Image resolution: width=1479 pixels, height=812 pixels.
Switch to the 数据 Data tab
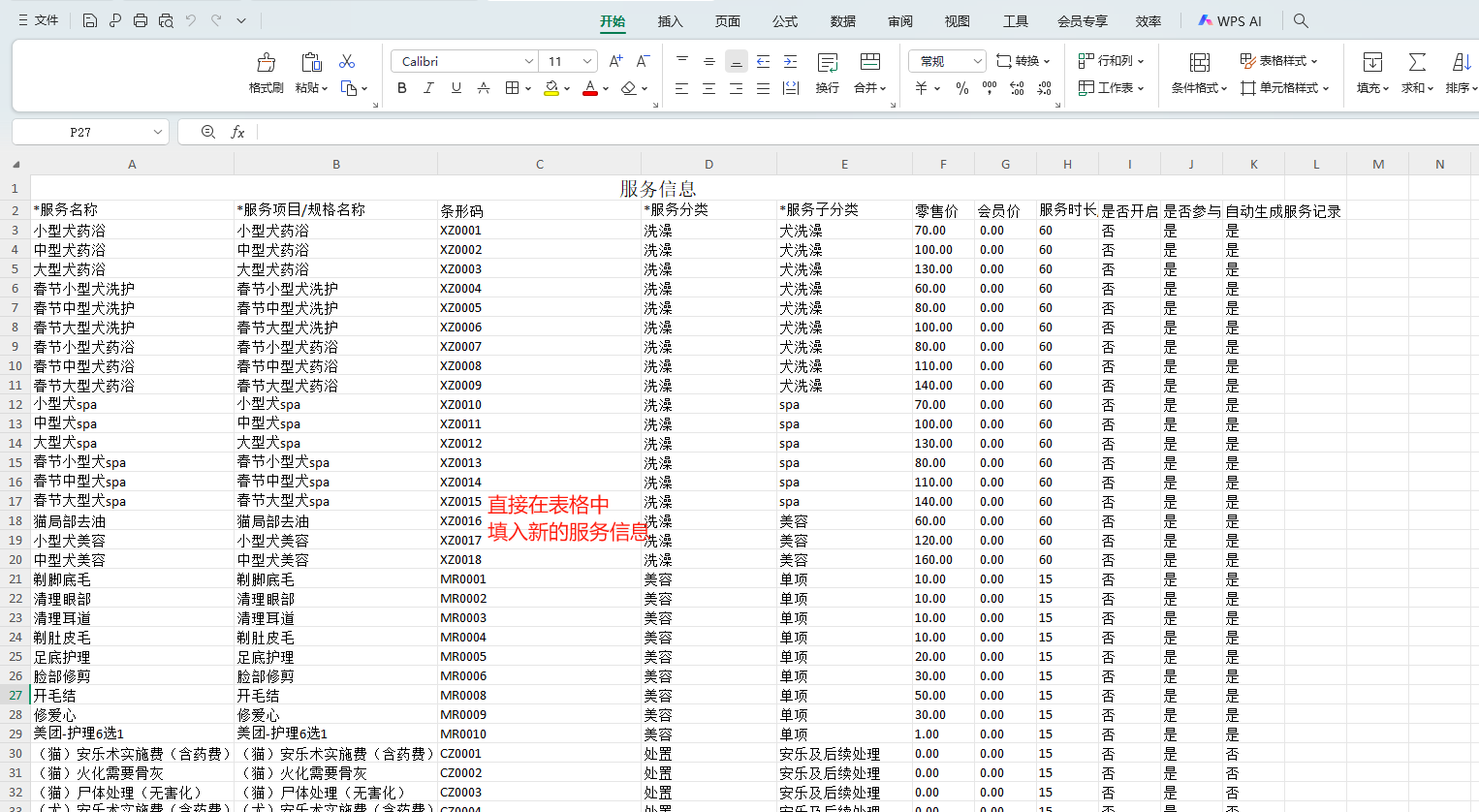point(843,21)
